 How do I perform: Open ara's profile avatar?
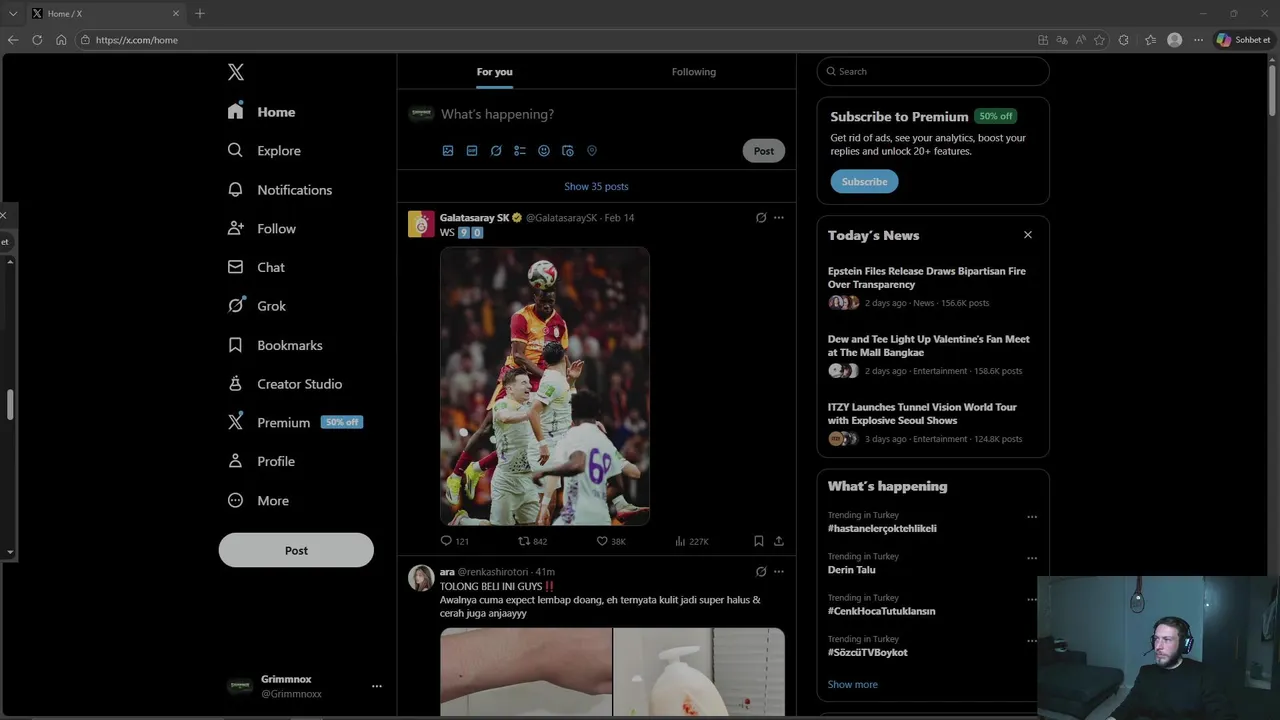[421, 578]
